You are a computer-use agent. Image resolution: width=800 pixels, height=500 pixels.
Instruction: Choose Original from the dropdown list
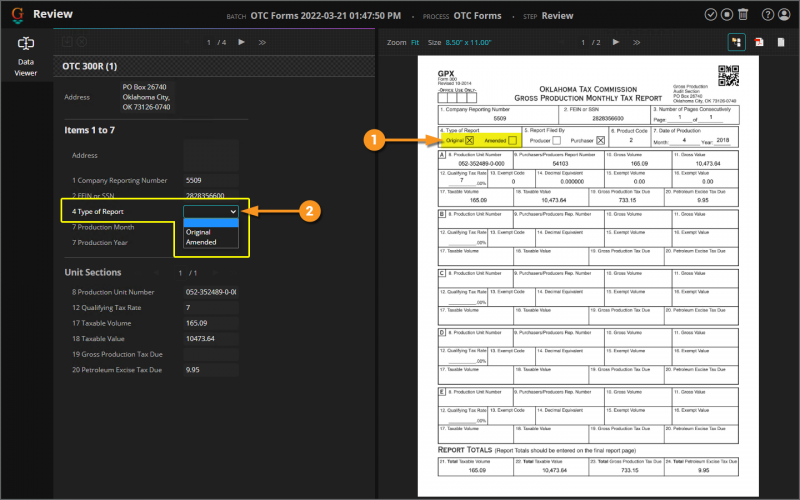coord(198,232)
